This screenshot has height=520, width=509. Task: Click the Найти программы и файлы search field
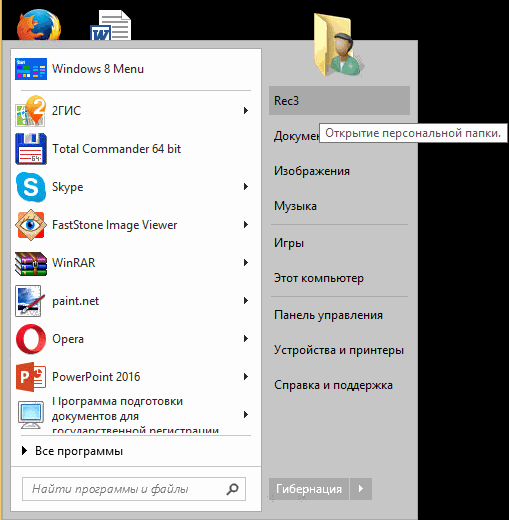pos(134,489)
